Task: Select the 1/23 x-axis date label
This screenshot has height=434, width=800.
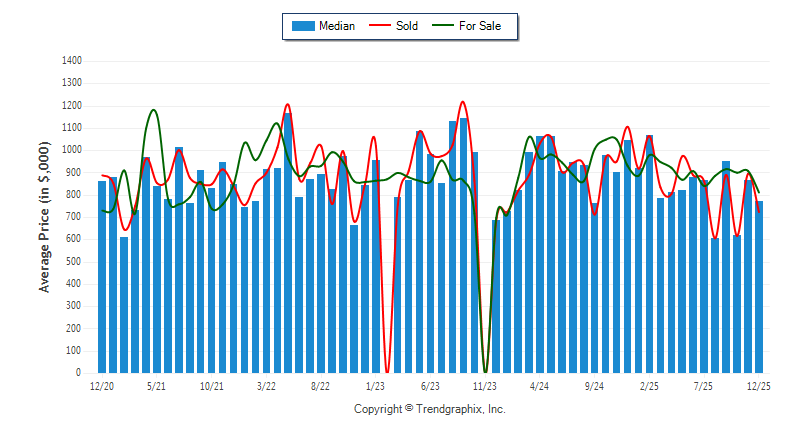Action: (x=375, y=385)
